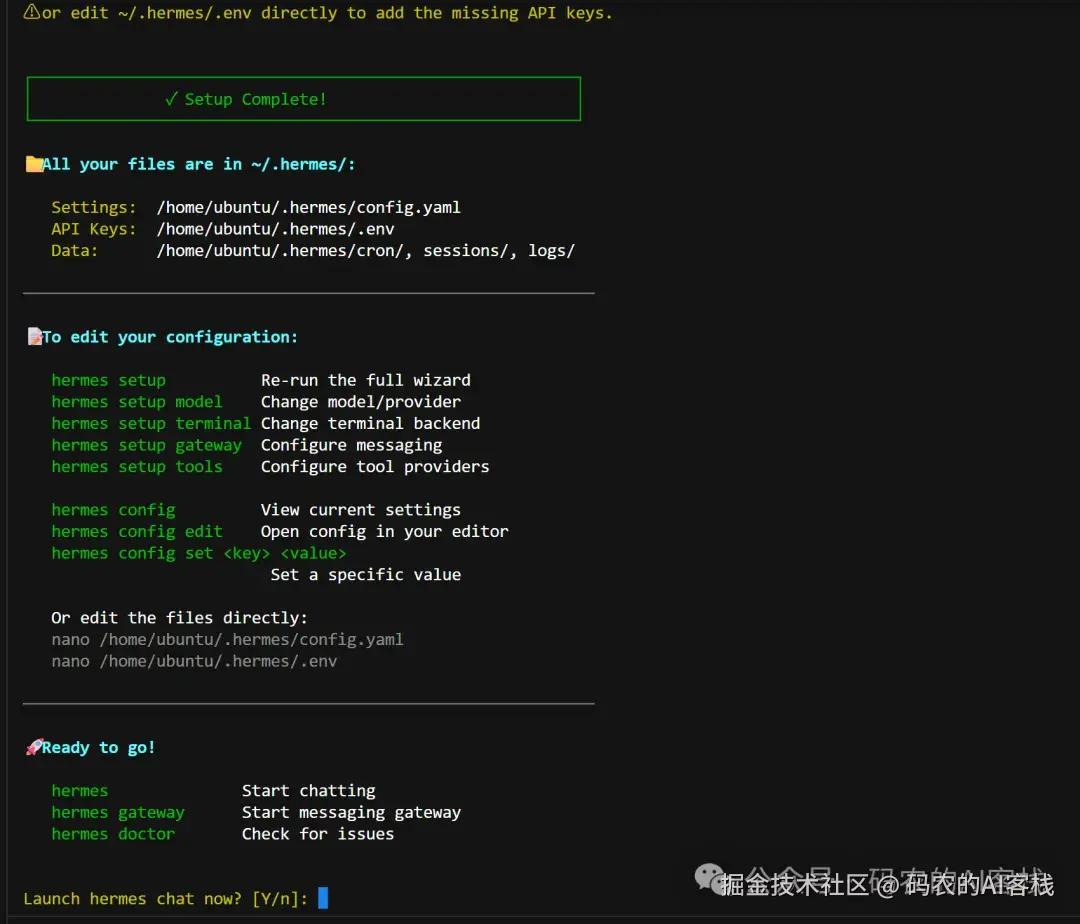Image resolution: width=1080 pixels, height=924 pixels.
Task: Click the 'hermes setup model' command
Action: pyautogui.click(x=136, y=401)
